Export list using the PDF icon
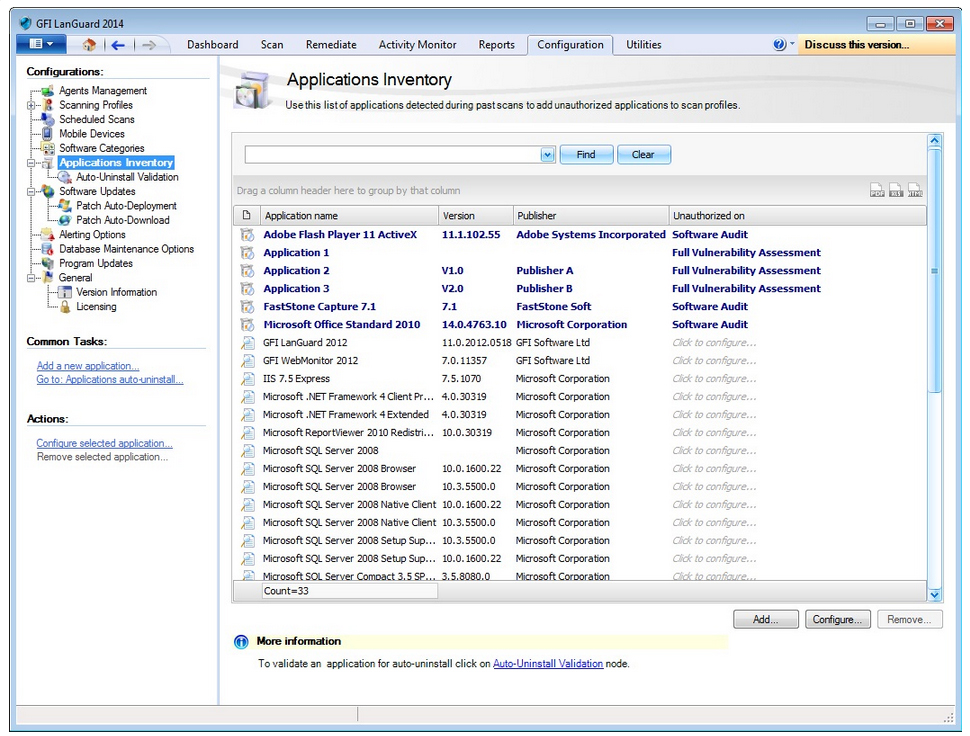 tap(877, 190)
